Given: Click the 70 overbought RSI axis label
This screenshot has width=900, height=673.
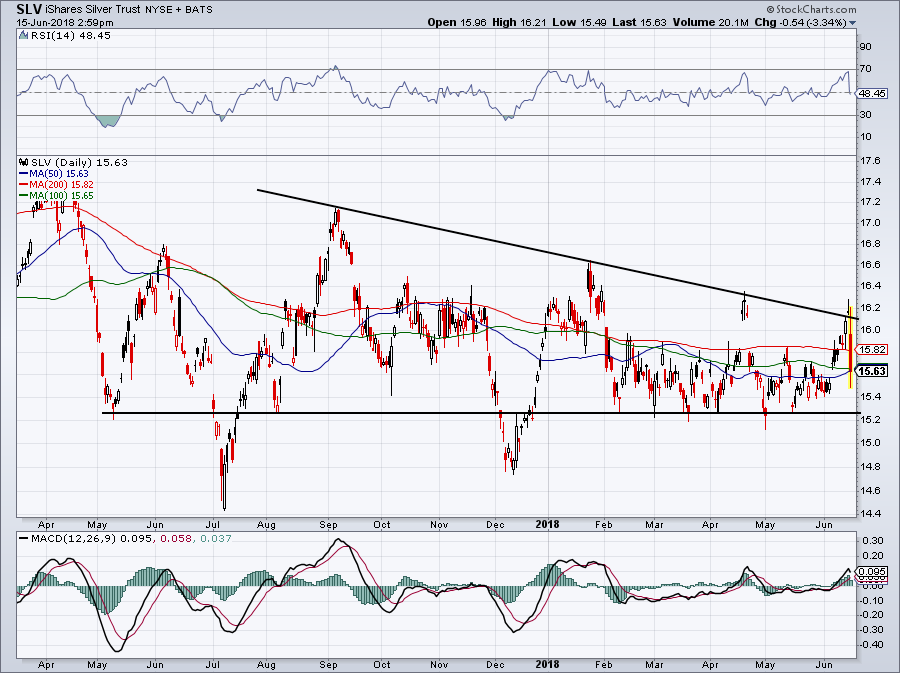Looking at the screenshot, I should (866, 69).
